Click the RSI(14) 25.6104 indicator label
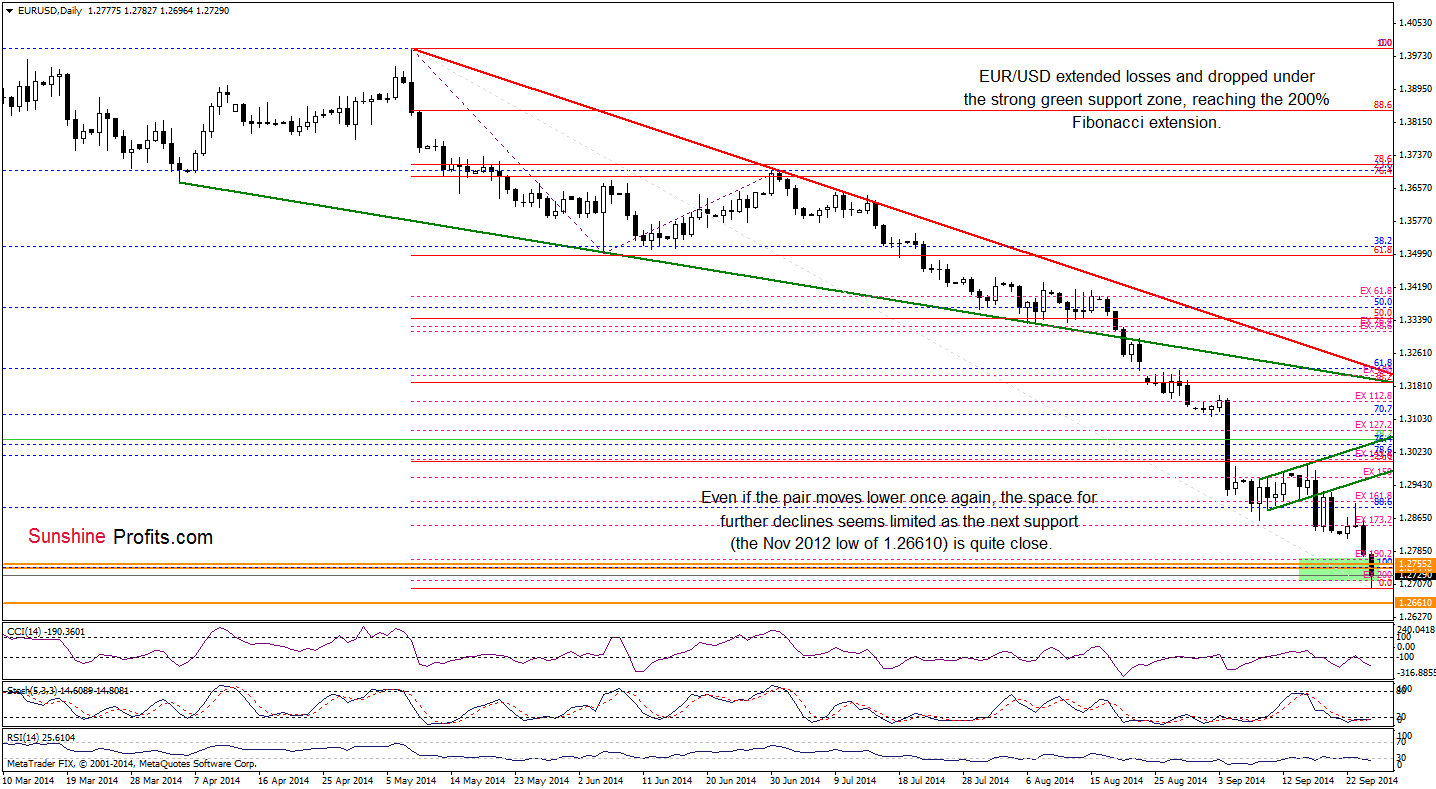The width and height of the screenshot is (1436, 789). (40, 737)
